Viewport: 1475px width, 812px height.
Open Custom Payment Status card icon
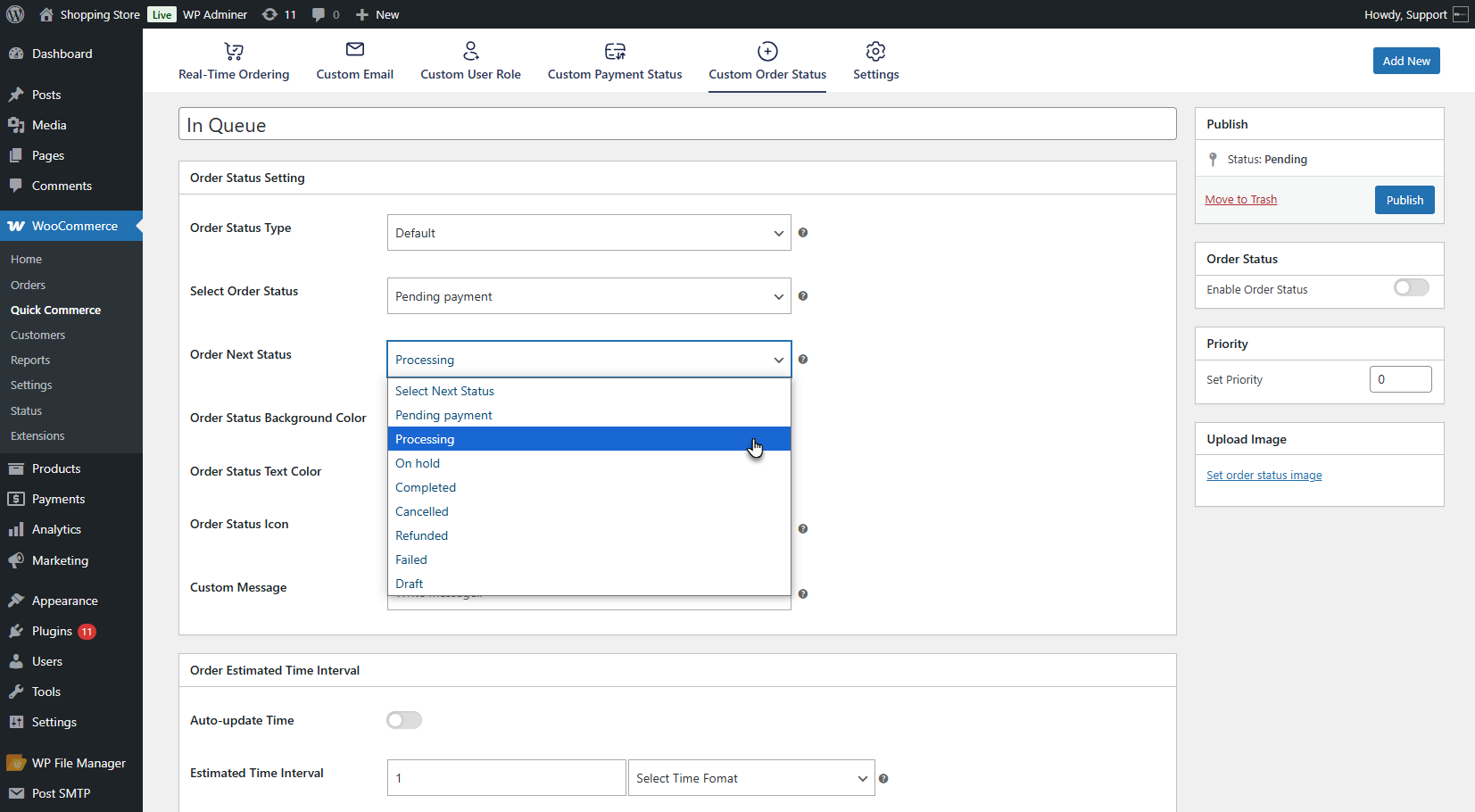pyautogui.click(x=615, y=51)
